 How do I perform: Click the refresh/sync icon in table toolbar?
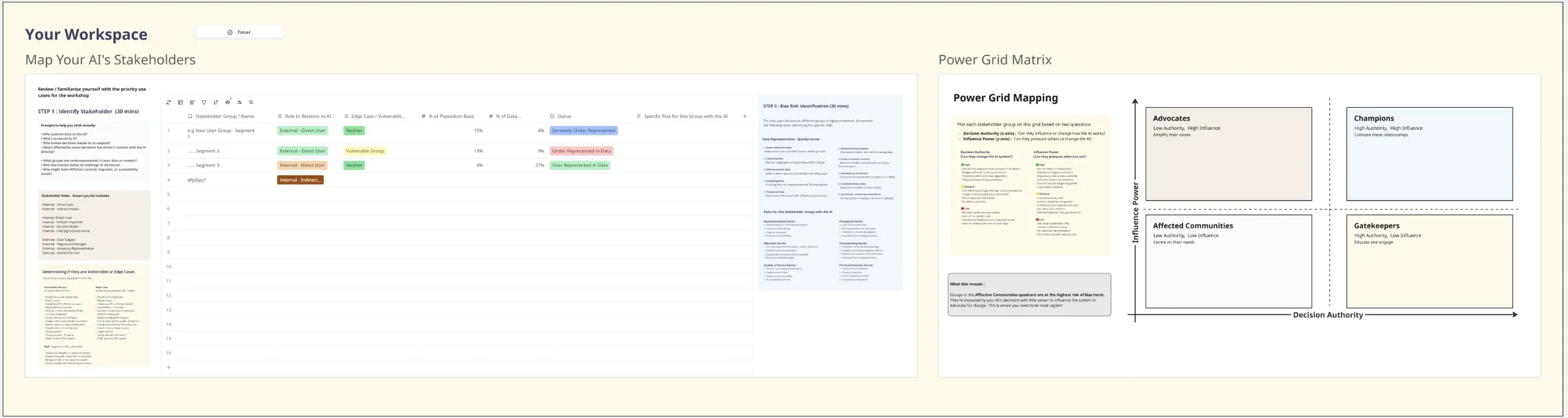pos(169,102)
